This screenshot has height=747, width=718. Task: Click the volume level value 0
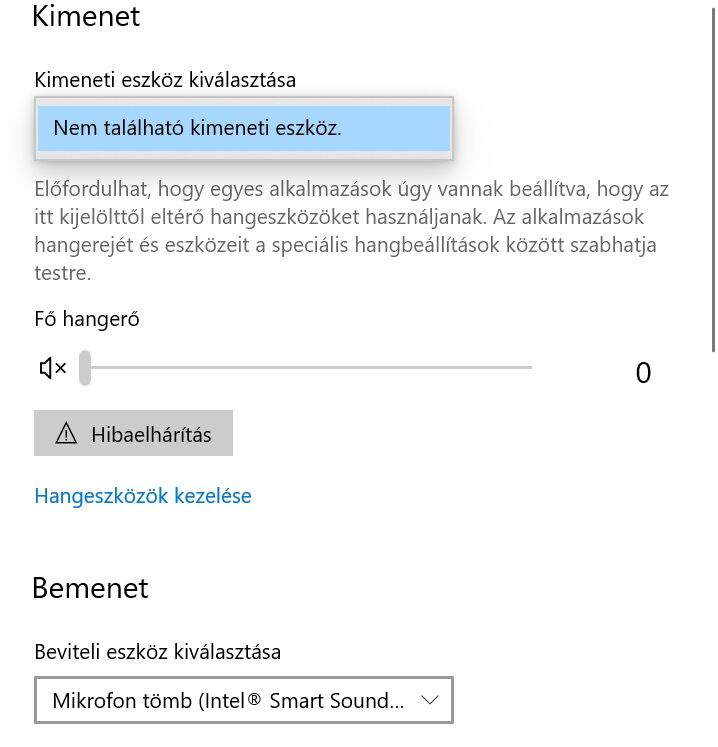tap(643, 373)
